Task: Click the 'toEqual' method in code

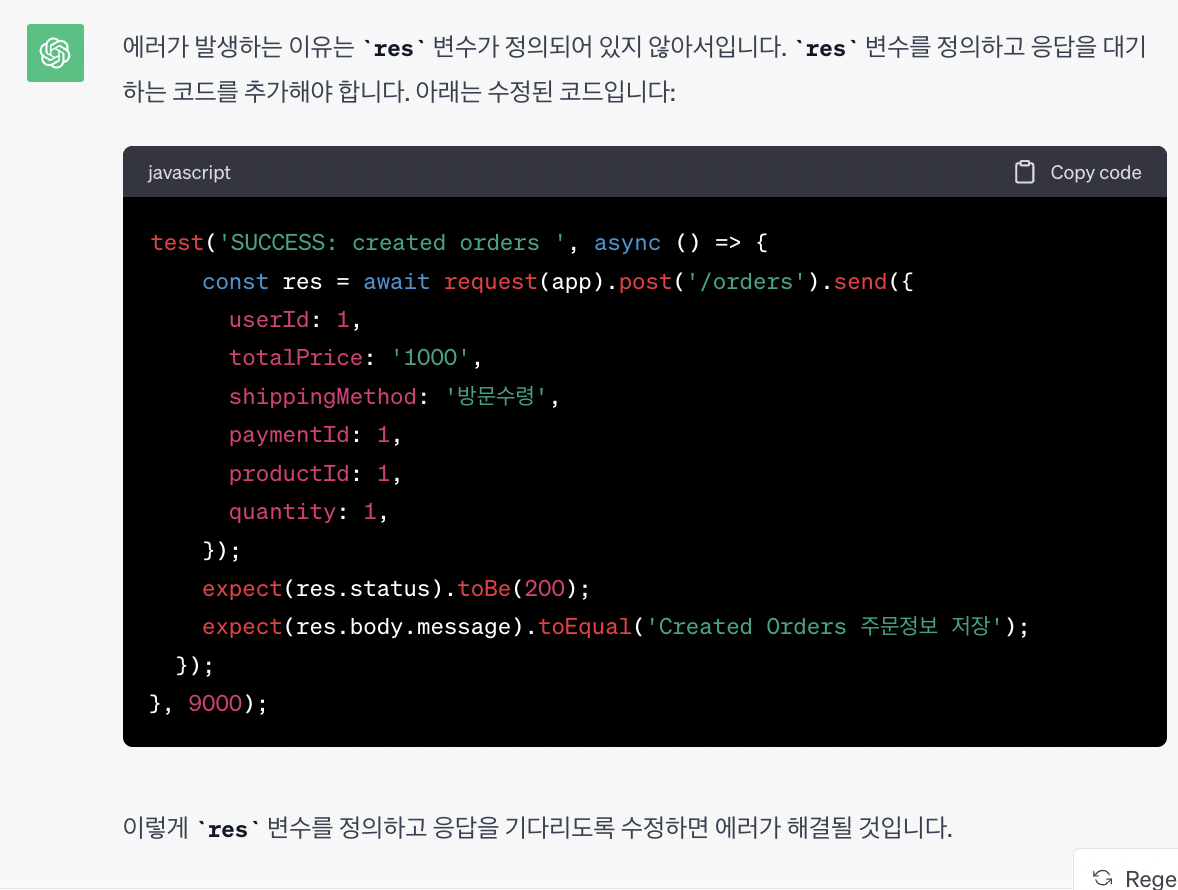Action: click(x=584, y=626)
